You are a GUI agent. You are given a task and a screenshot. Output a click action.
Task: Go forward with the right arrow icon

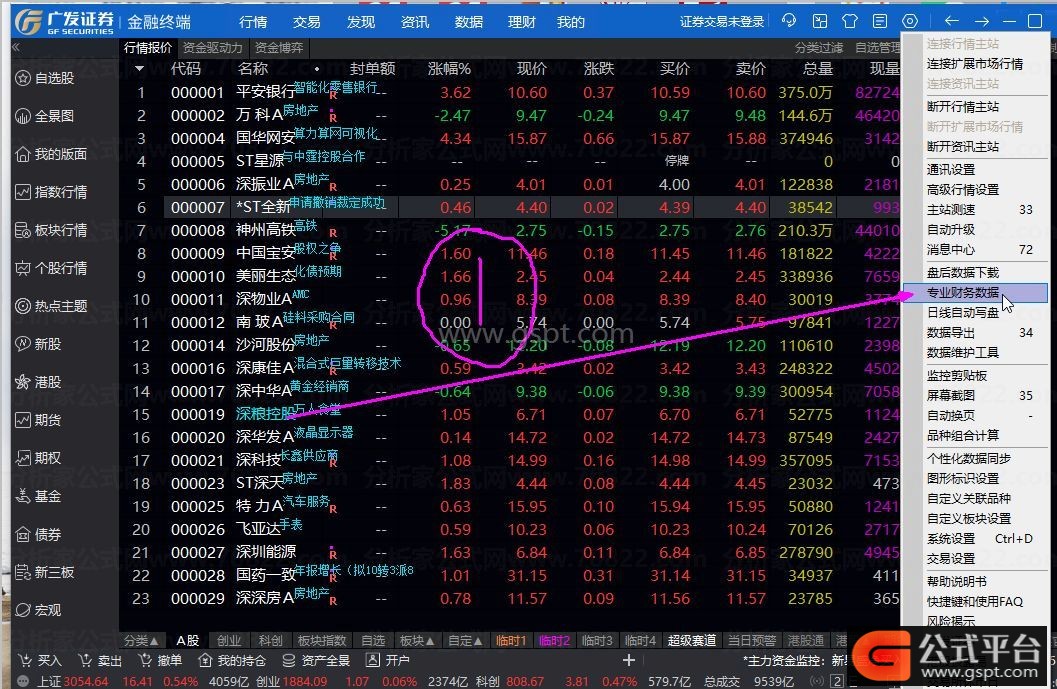(x=982, y=22)
